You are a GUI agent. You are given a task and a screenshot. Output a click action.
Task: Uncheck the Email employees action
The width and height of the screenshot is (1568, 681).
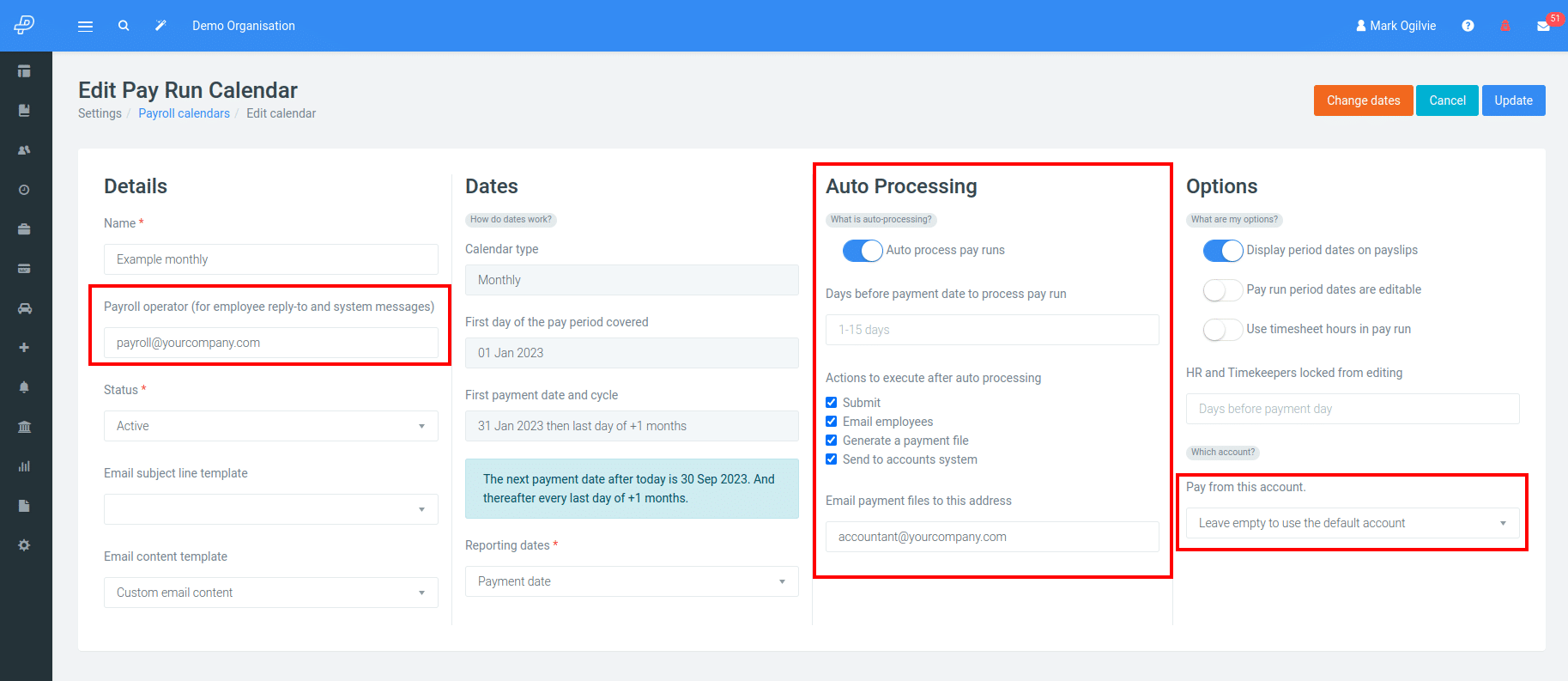[831, 421]
